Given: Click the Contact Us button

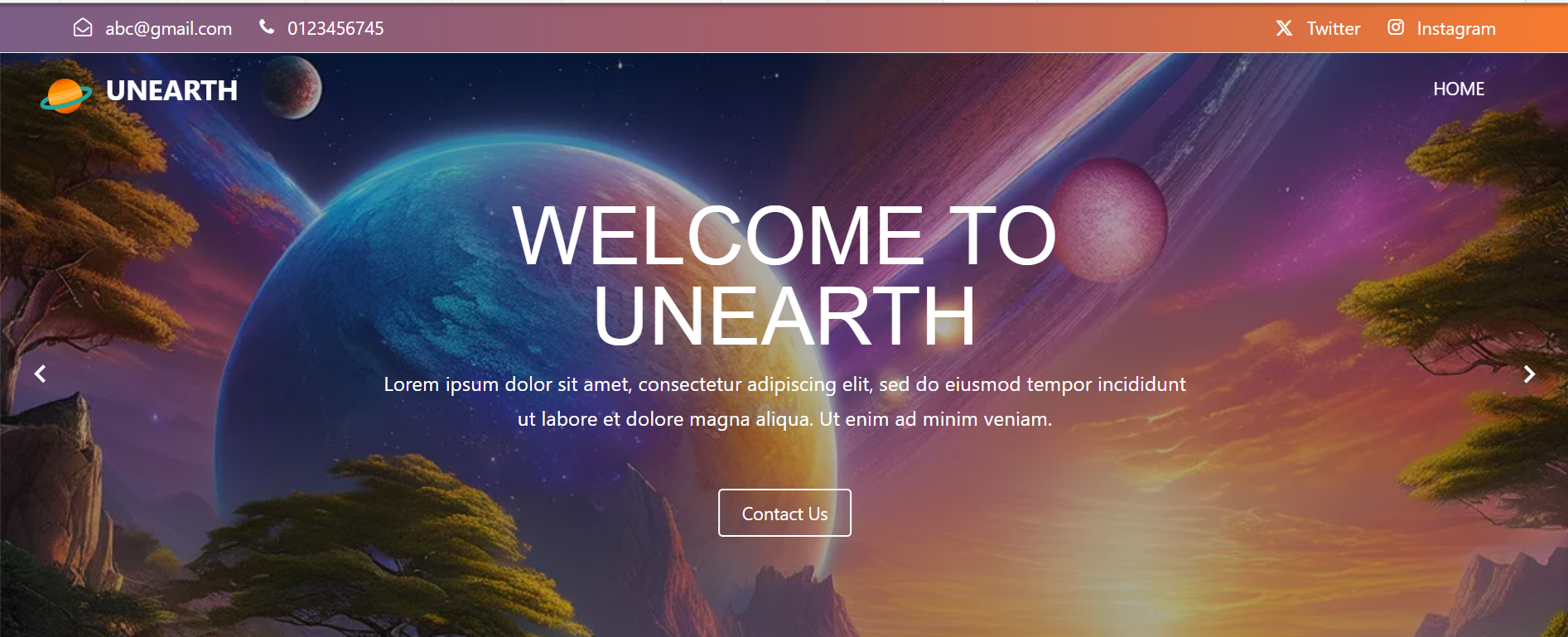Looking at the screenshot, I should (784, 513).
